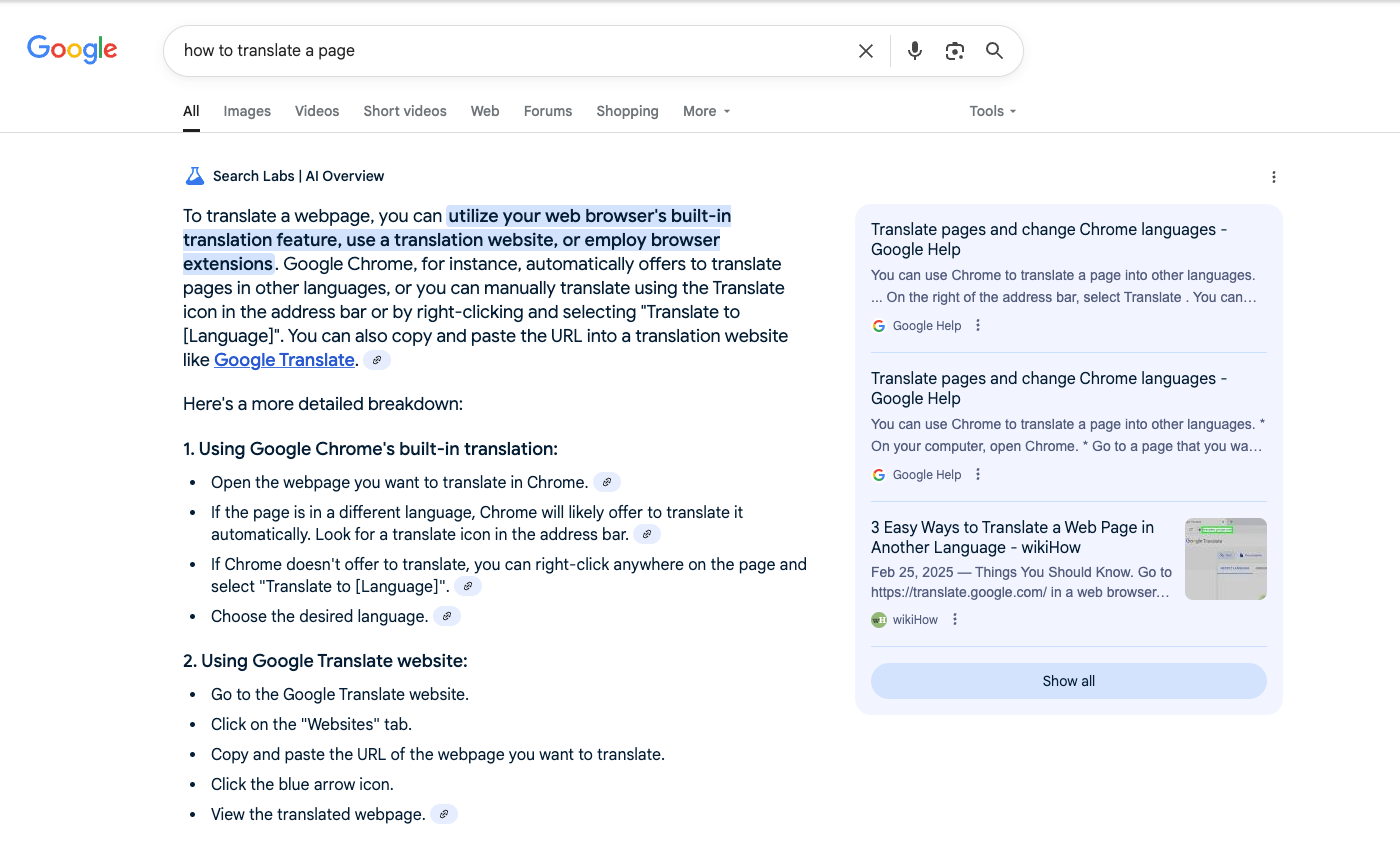Click the wikiHow favicon icon

tap(879, 620)
